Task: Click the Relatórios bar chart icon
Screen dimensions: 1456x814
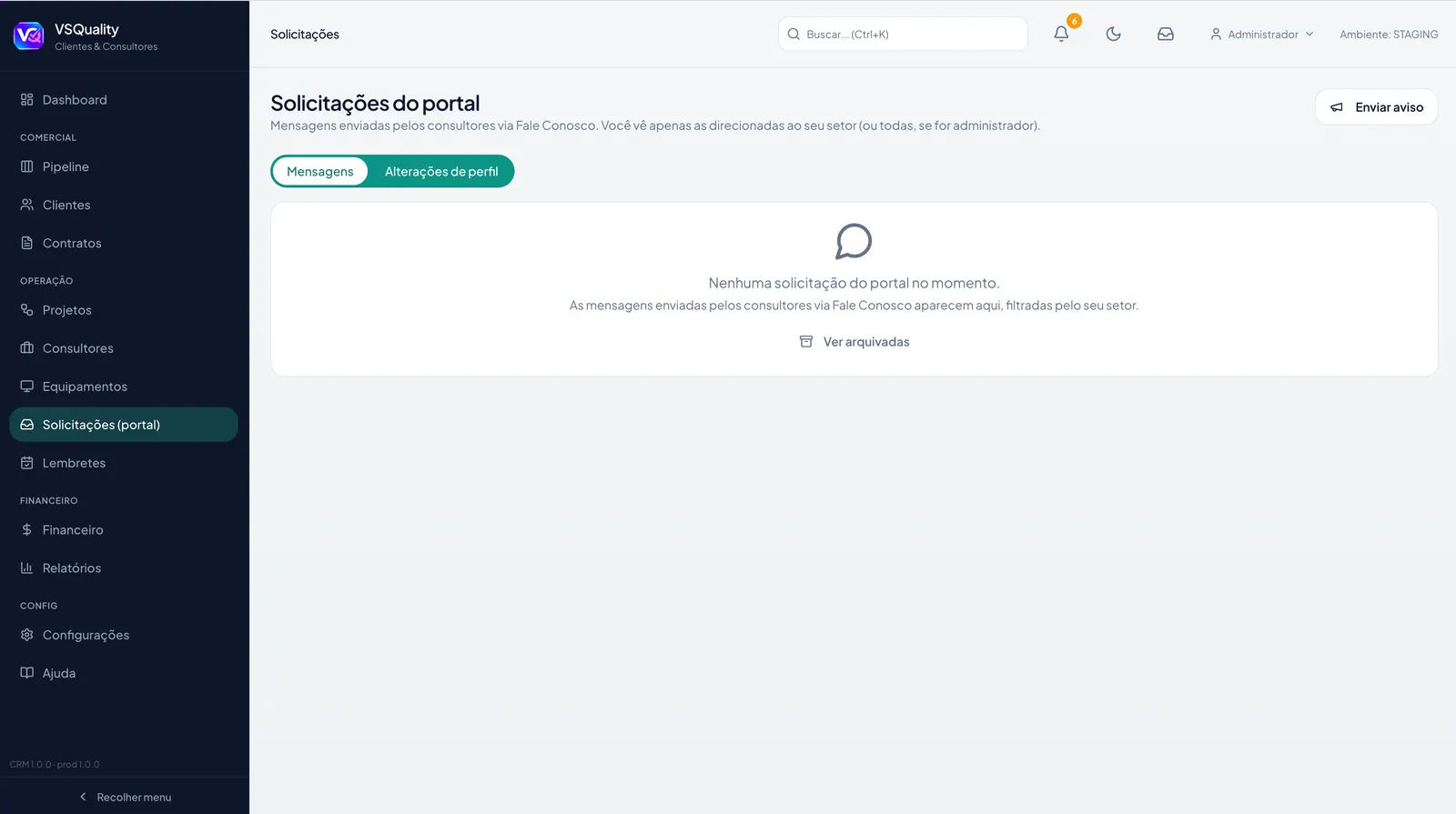Action: [x=27, y=568]
